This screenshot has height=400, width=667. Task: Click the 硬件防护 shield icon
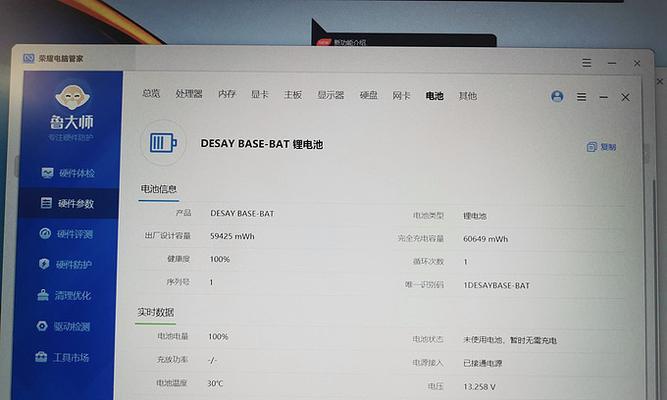coord(44,264)
